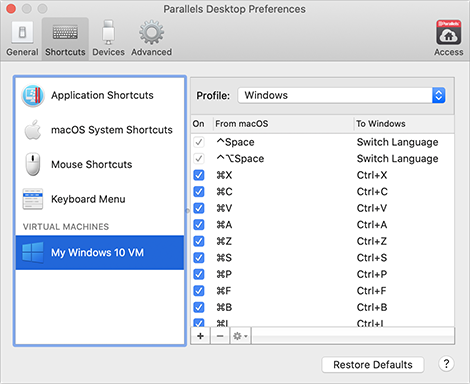
Task: Open the help question mark button
Action: coord(446,364)
